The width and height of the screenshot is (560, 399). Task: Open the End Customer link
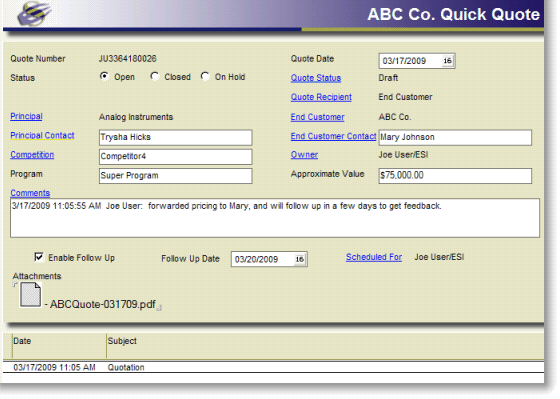click(x=318, y=117)
